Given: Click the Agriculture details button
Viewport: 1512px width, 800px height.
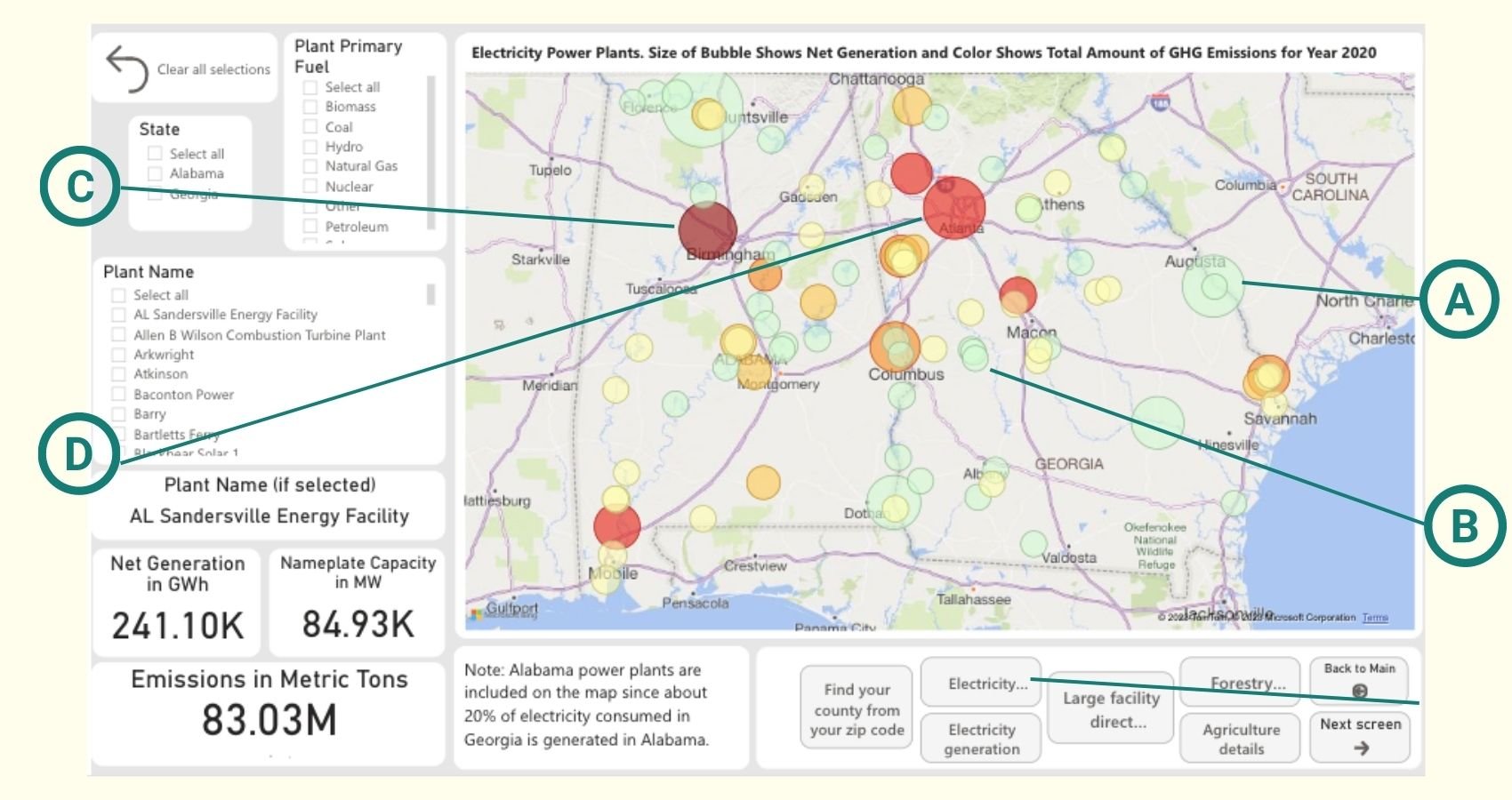Looking at the screenshot, I should click(x=1241, y=739).
